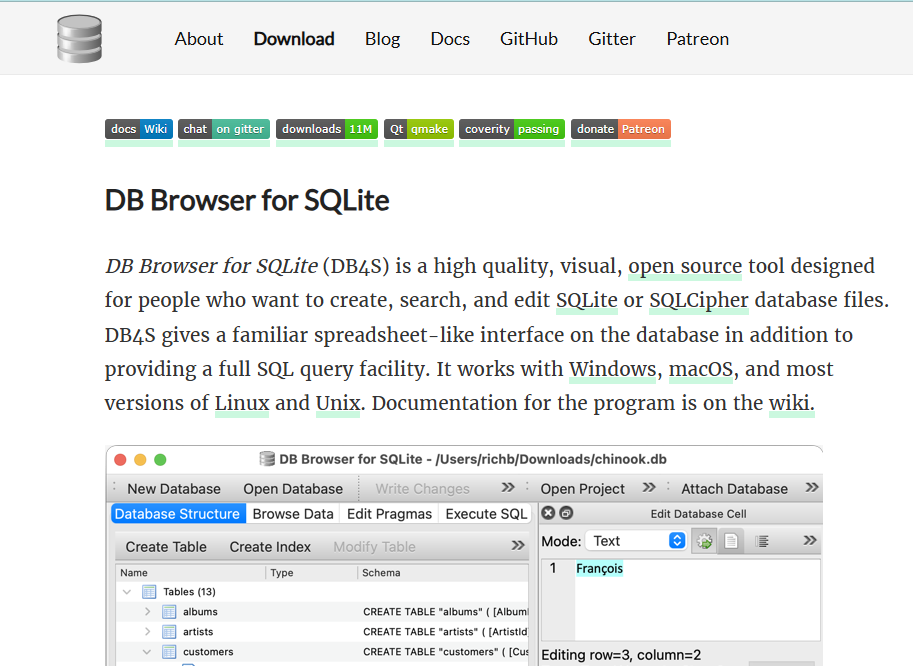Click the DB4S database logo icon

[79, 39]
